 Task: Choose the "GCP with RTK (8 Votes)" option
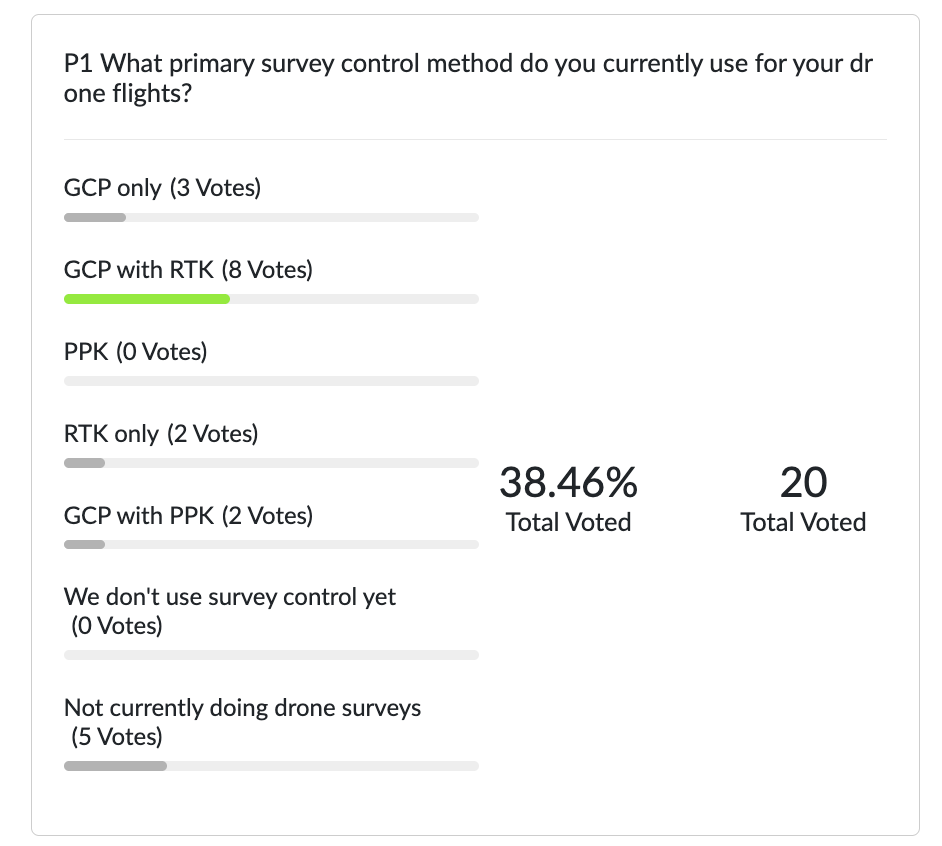[188, 269]
